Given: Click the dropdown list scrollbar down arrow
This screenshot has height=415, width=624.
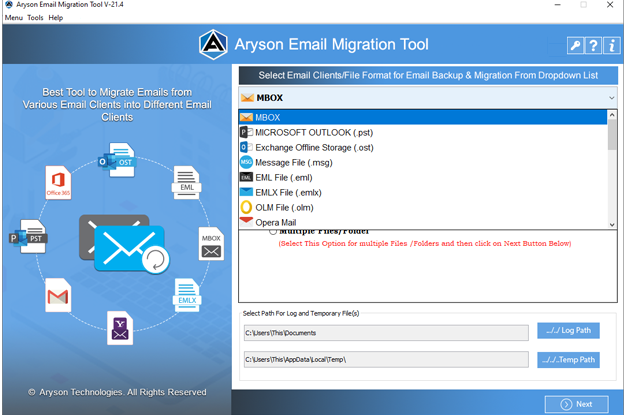Looking at the screenshot, I should tap(612, 225).
